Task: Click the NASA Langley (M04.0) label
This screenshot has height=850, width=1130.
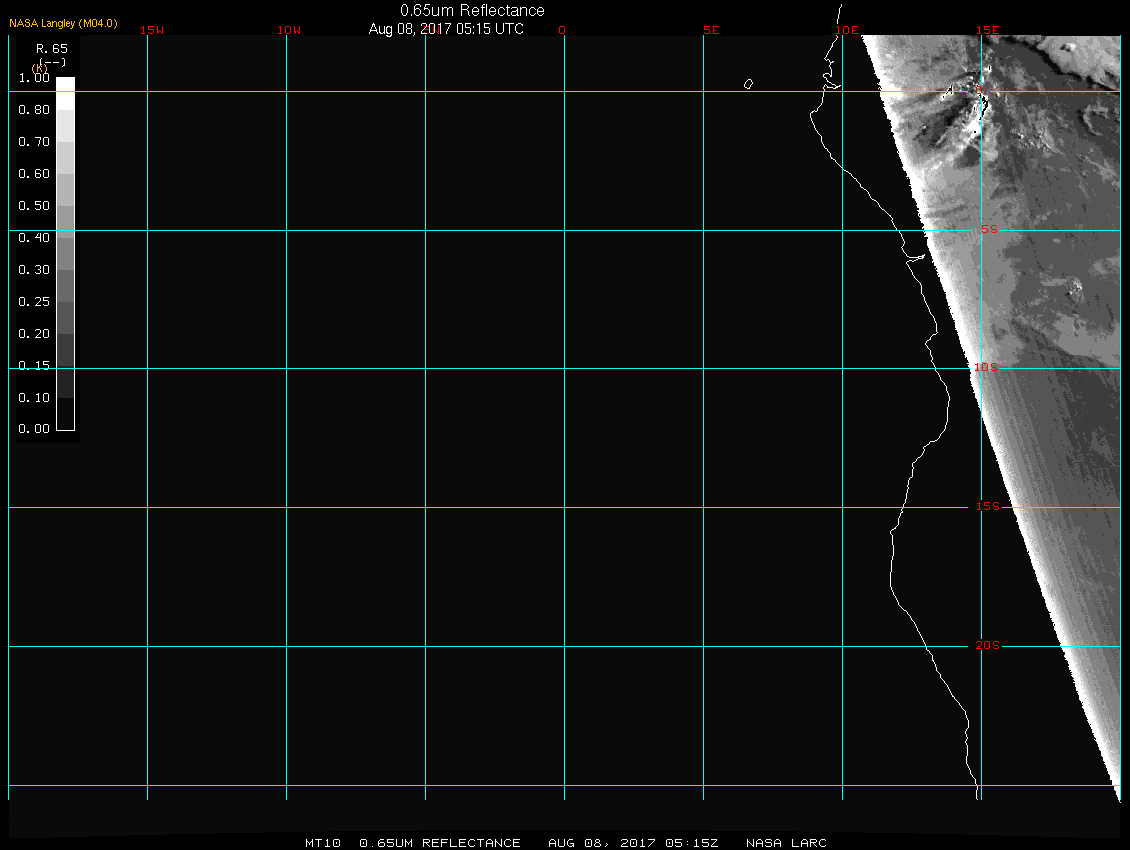Action: [63, 23]
